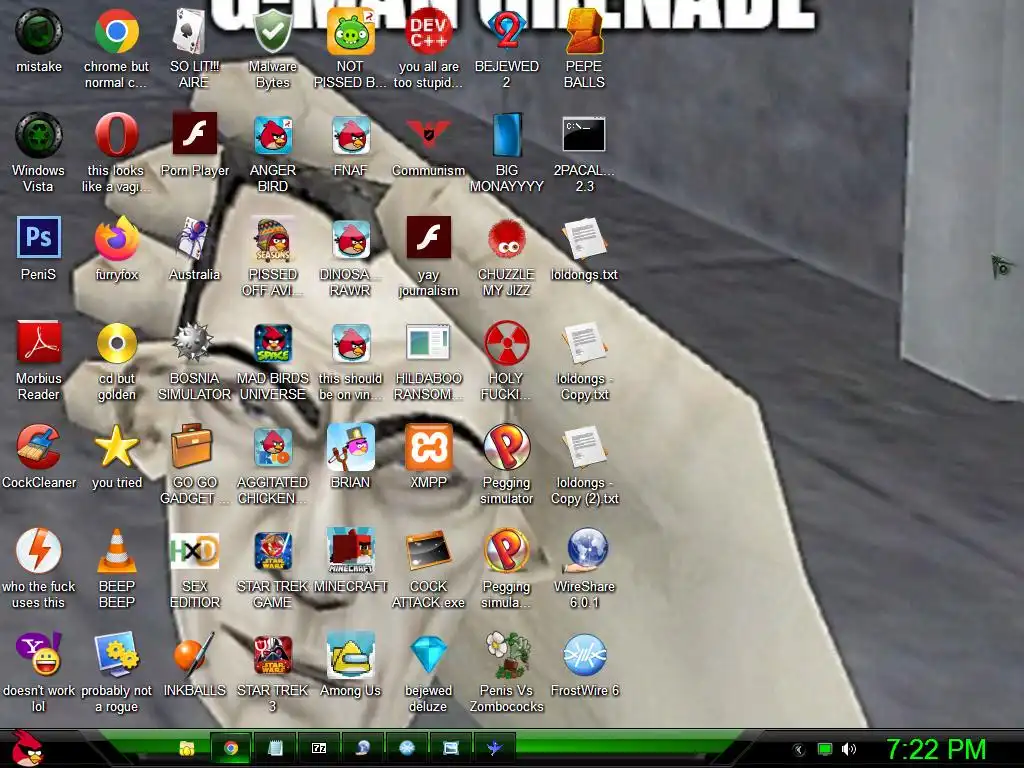
Task: Open the Yahoo 'doesn't work lol' icon
Action: [x=39, y=654]
